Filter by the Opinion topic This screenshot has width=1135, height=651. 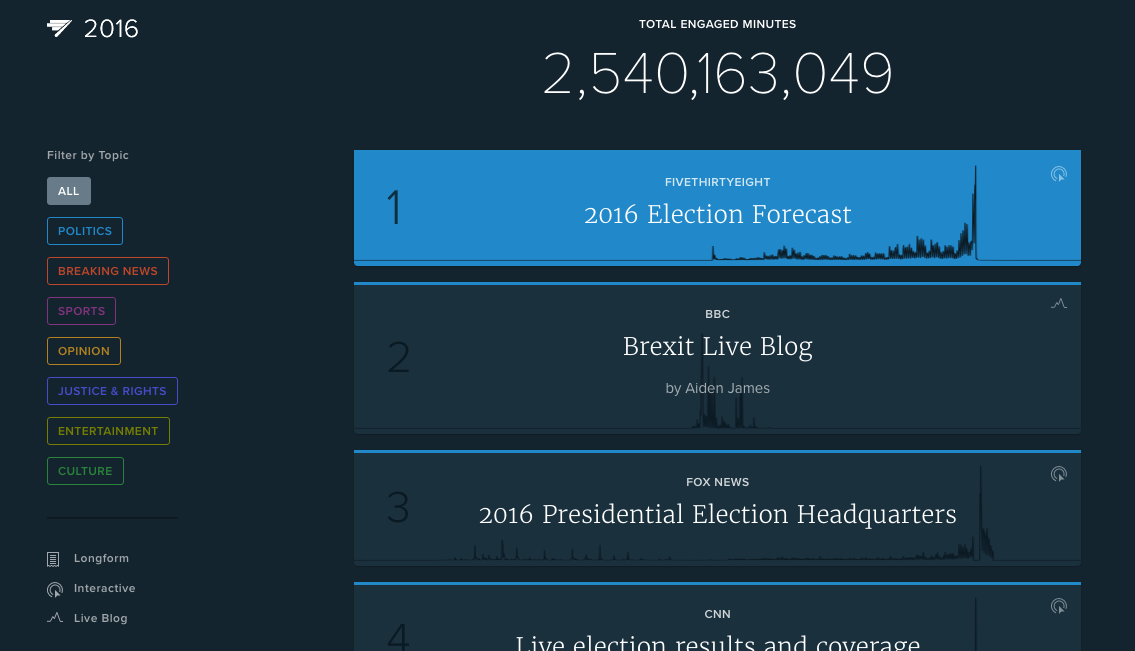point(84,351)
